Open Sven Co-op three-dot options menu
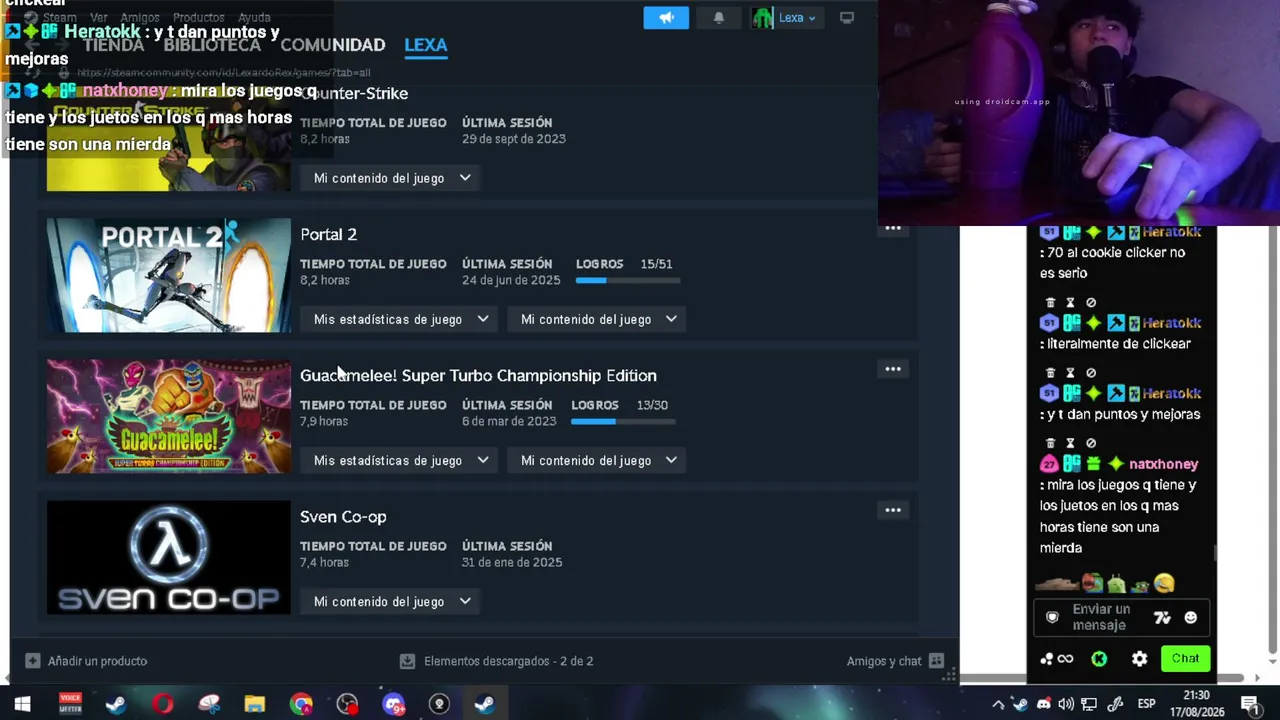This screenshot has width=1280, height=720. pyautogui.click(x=893, y=511)
